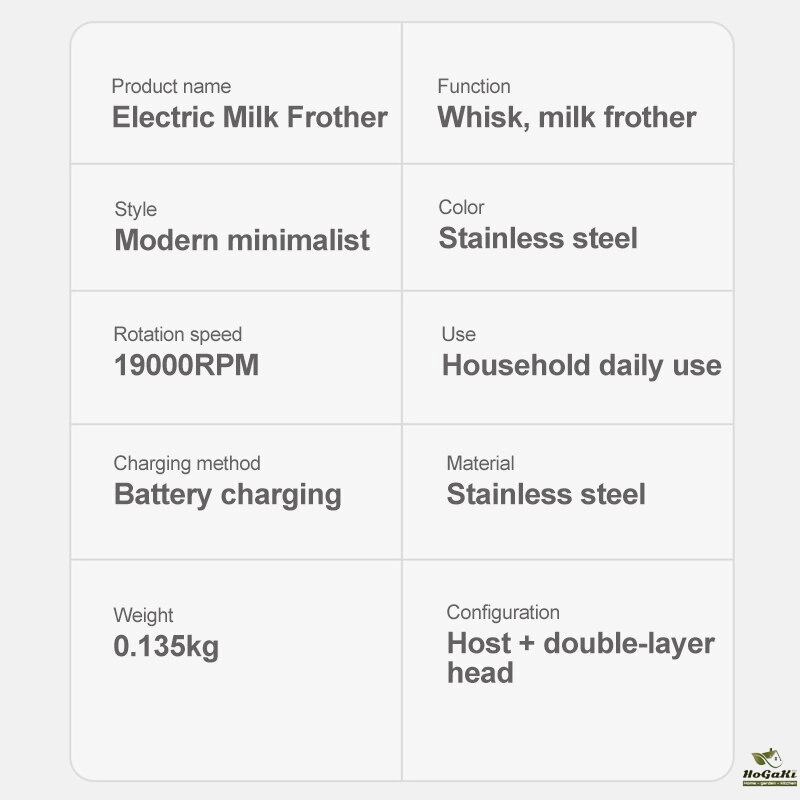Select 'Stainless steel' under Material
Image resolution: width=800 pixels, height=800 pixels.
pos(546,494)
